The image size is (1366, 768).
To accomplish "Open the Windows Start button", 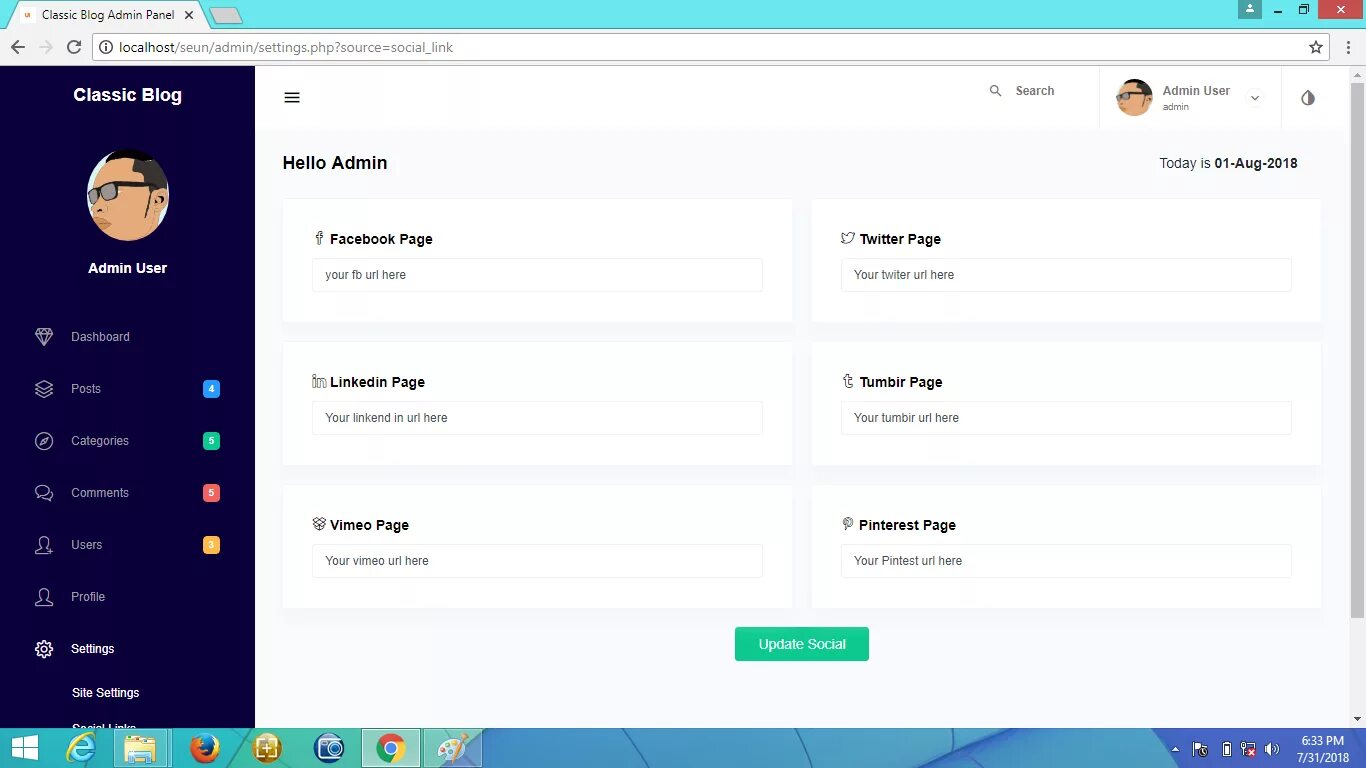I will 25,748.
